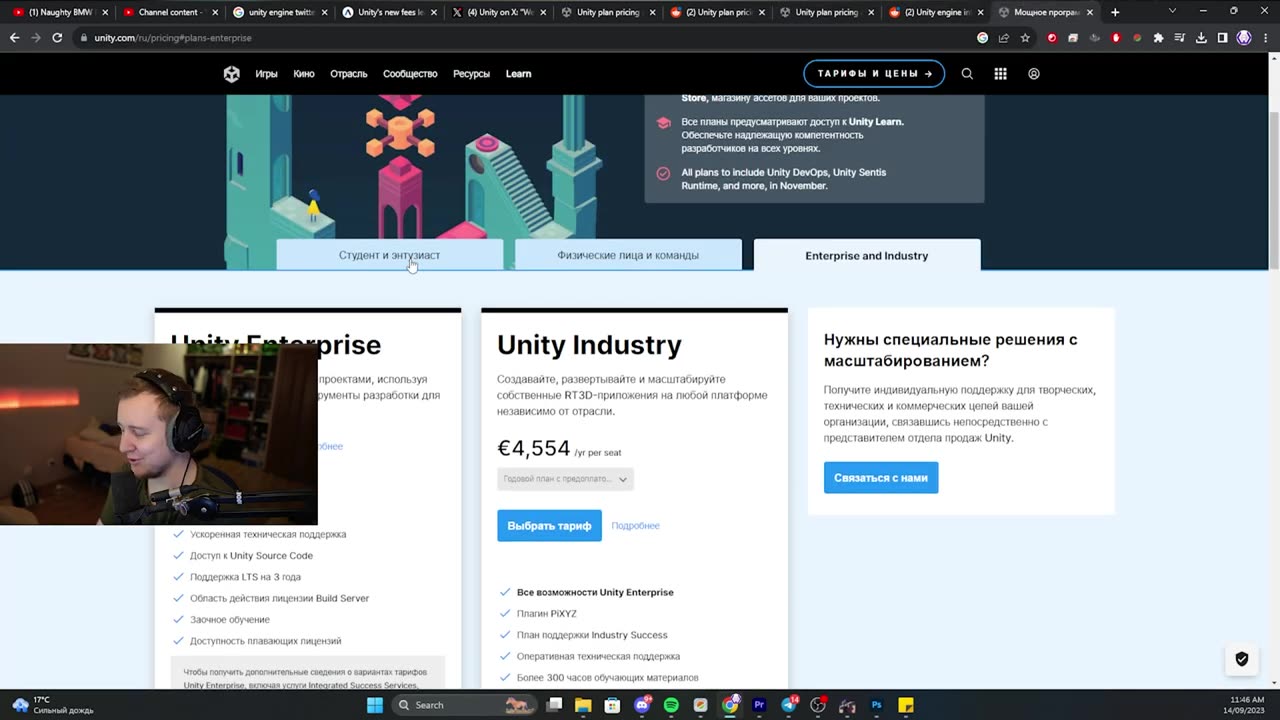Click План поддержки Industry Success text
The image size is (1280, 720).
coord(592,635)
